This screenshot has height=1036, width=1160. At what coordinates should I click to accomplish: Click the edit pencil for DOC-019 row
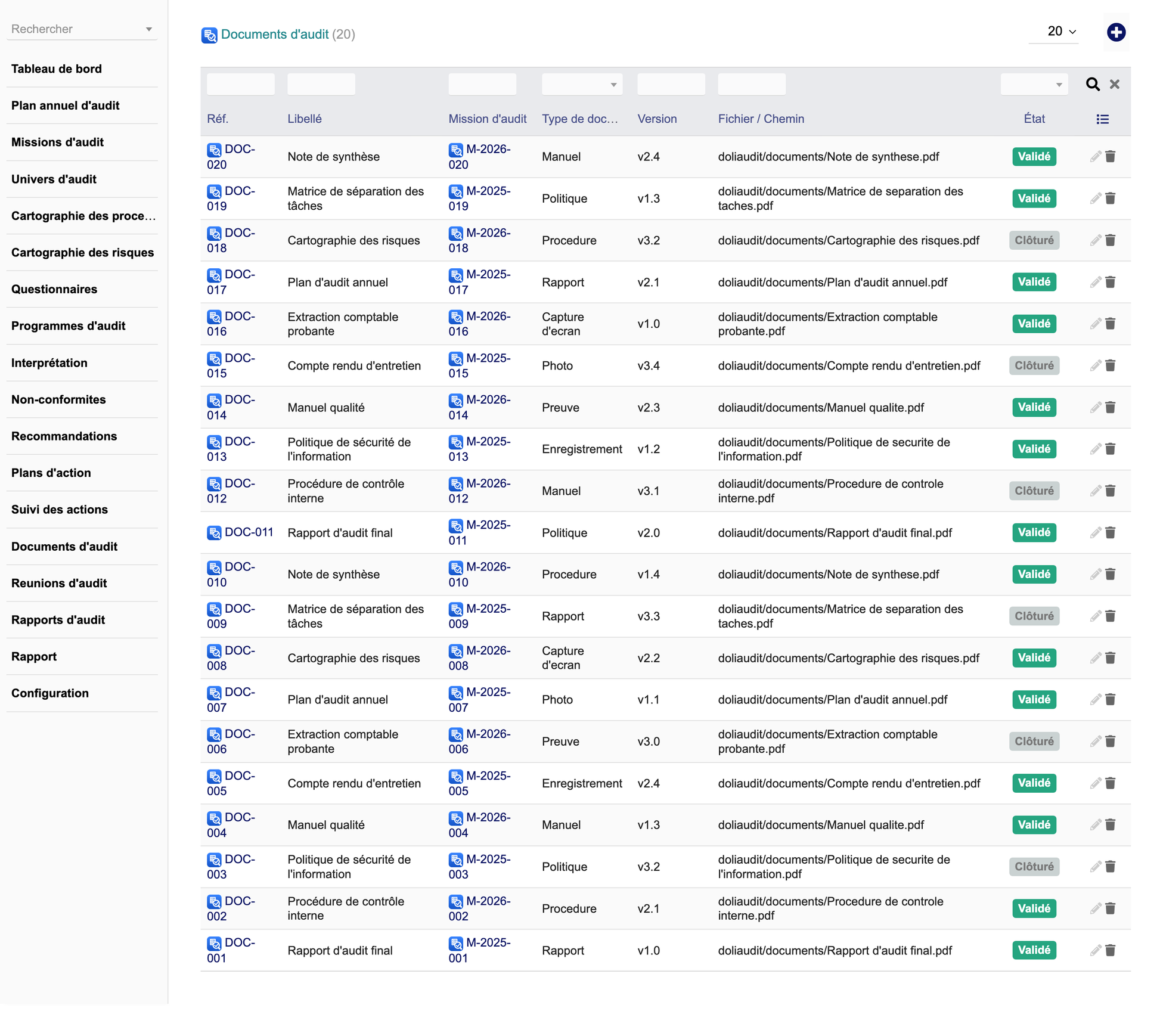tap(1095, 198)
